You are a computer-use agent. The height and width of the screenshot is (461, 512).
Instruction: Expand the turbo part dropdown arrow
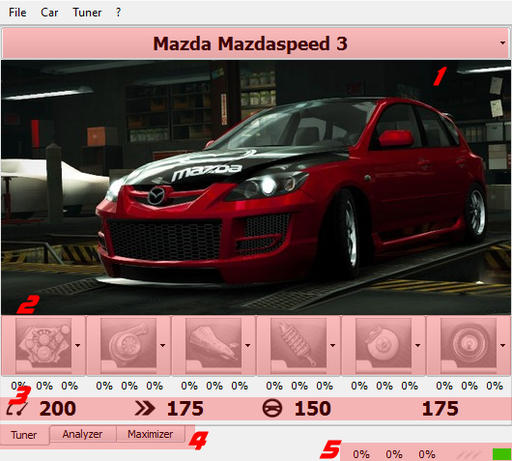pos(163,345)
